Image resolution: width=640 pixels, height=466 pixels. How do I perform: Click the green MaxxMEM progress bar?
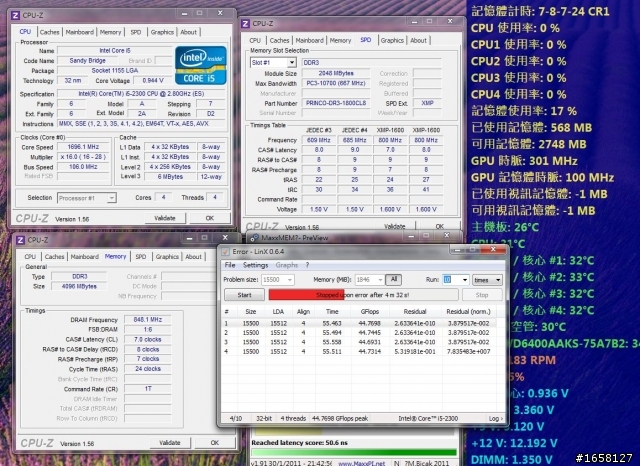[x=354, y=452]
